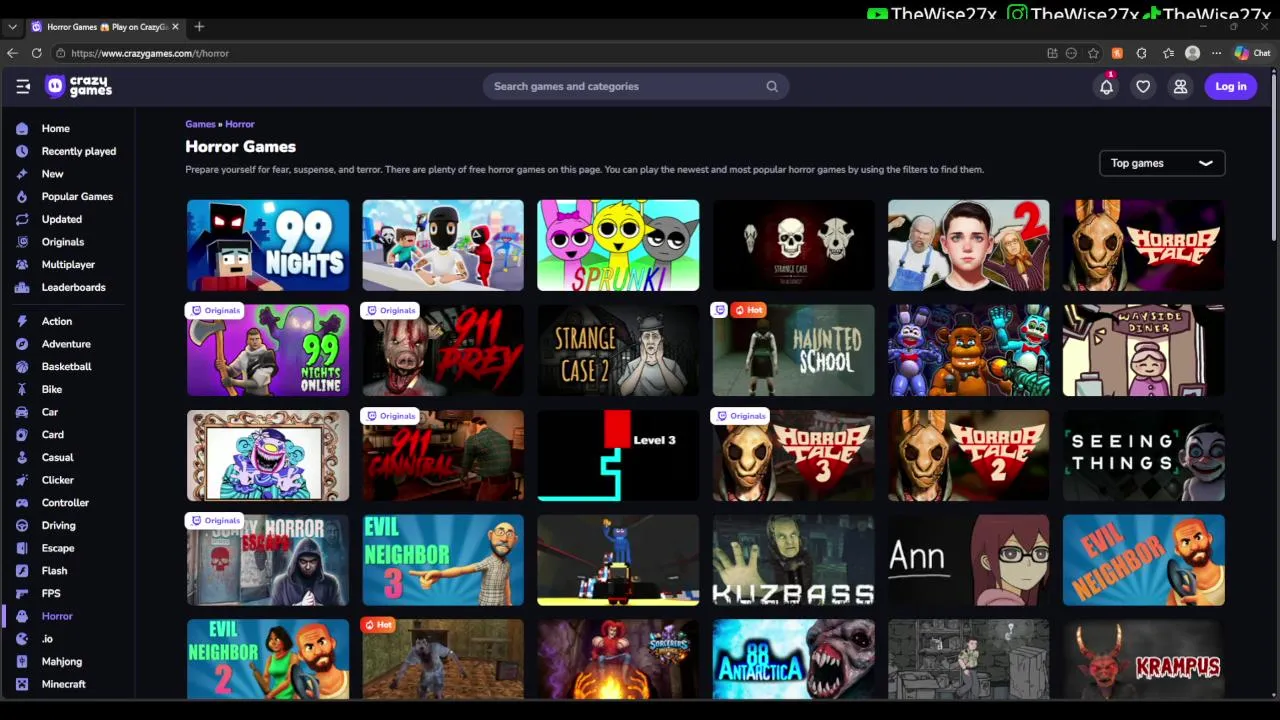Screen dimensions: 1280x720
Task: Open the Wayside Diner game thumbnail
Action: coord(1144,350)
